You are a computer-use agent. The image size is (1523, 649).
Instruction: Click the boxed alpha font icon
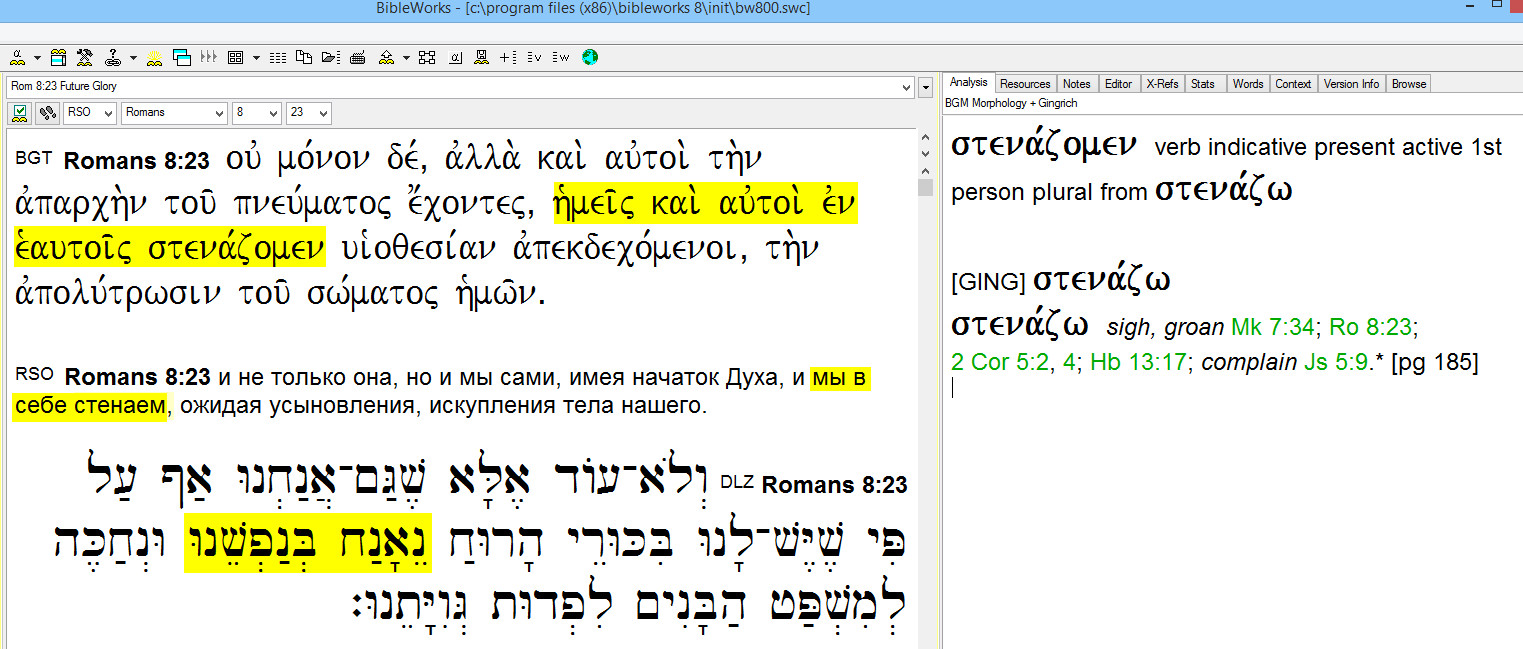point(455,57)
